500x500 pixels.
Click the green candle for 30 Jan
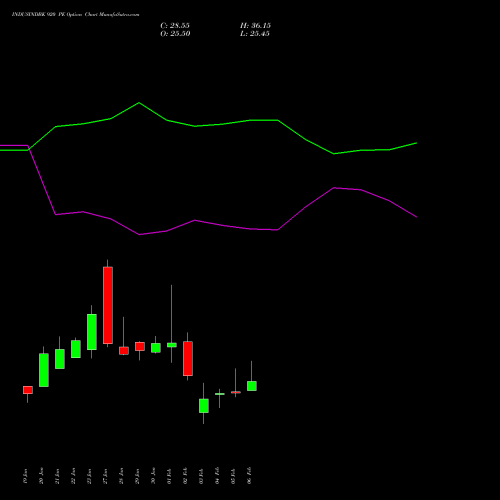(156, 348)
